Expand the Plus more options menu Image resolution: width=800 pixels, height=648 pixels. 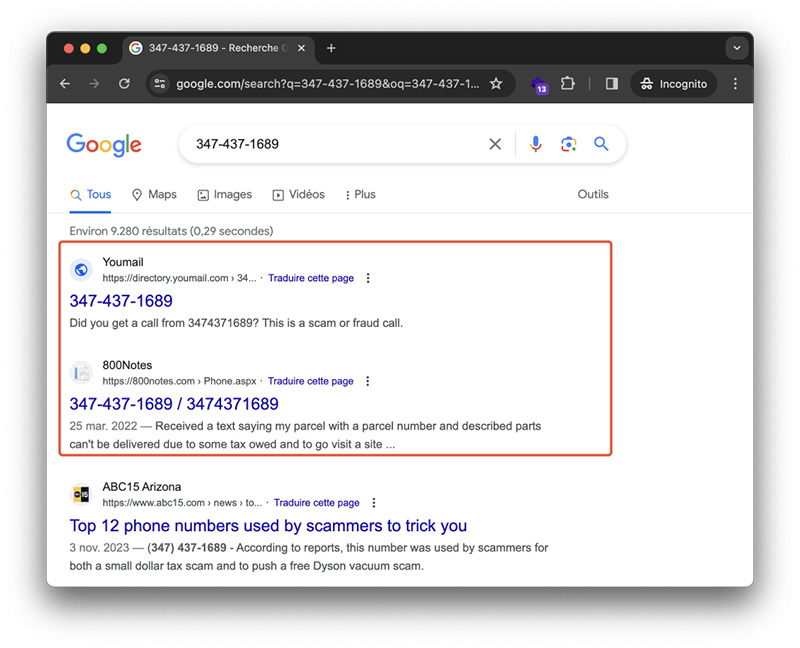click(360, 194)
